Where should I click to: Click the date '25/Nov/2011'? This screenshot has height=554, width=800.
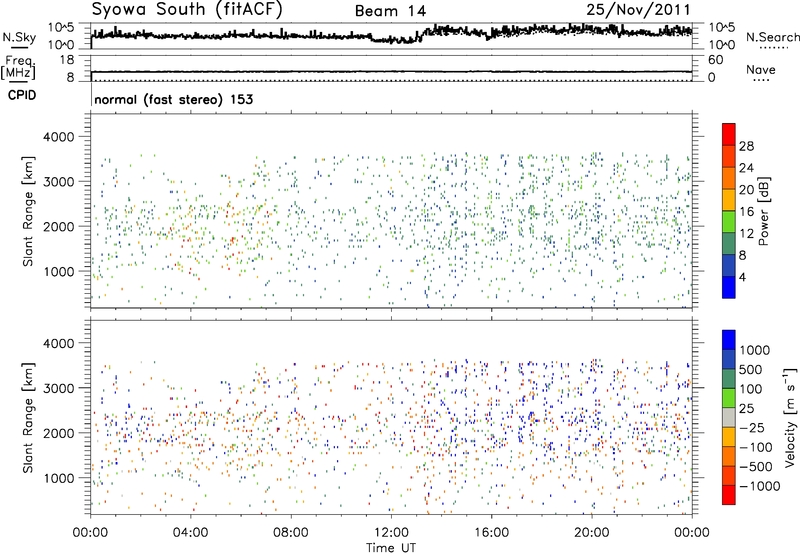pyautogui.click(x=638, y=9)
